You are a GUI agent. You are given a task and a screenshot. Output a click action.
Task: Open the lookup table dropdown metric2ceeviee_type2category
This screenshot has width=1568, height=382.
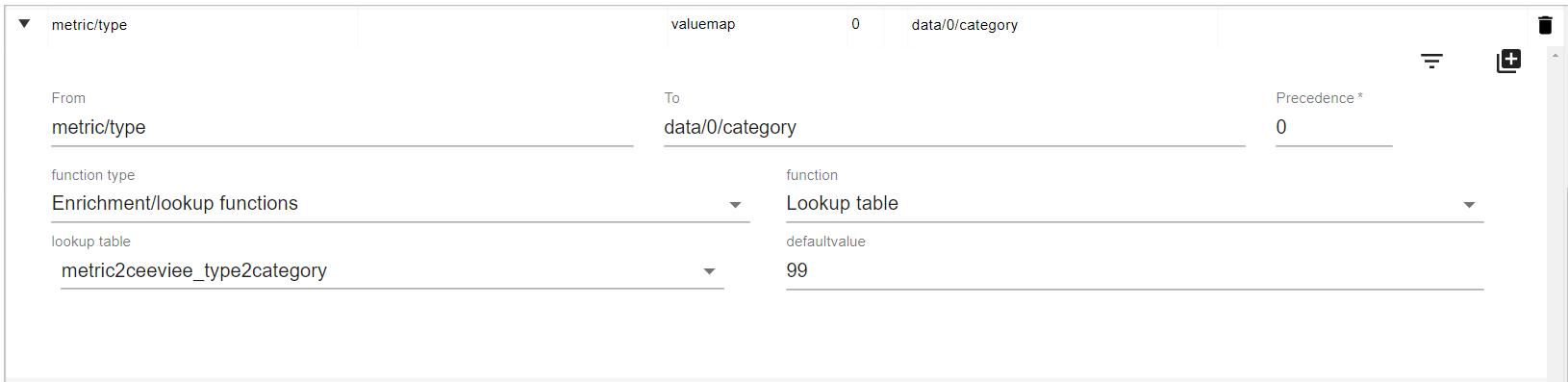pyautogui.click(x=392, y=271)
